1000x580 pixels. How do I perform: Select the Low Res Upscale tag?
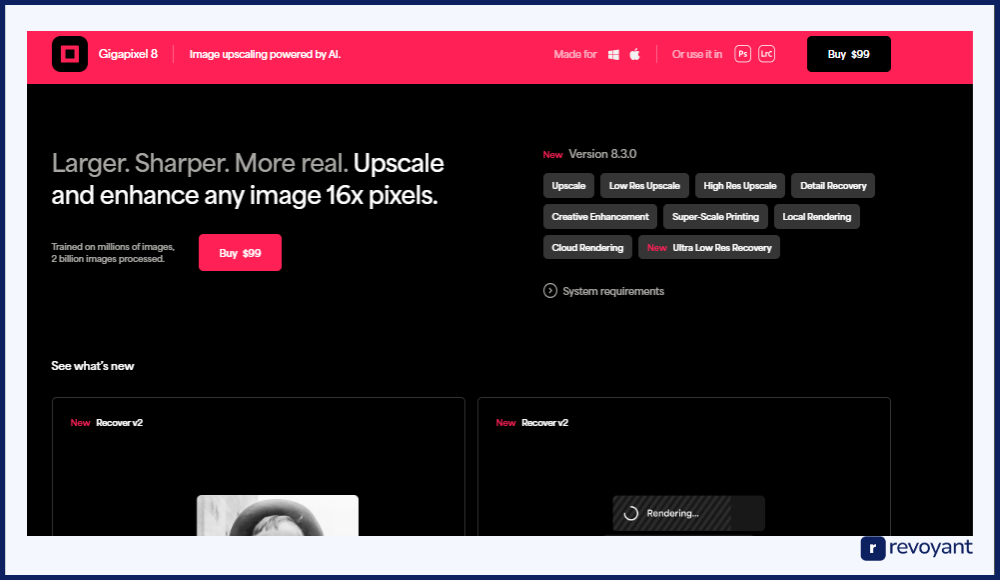644,186
